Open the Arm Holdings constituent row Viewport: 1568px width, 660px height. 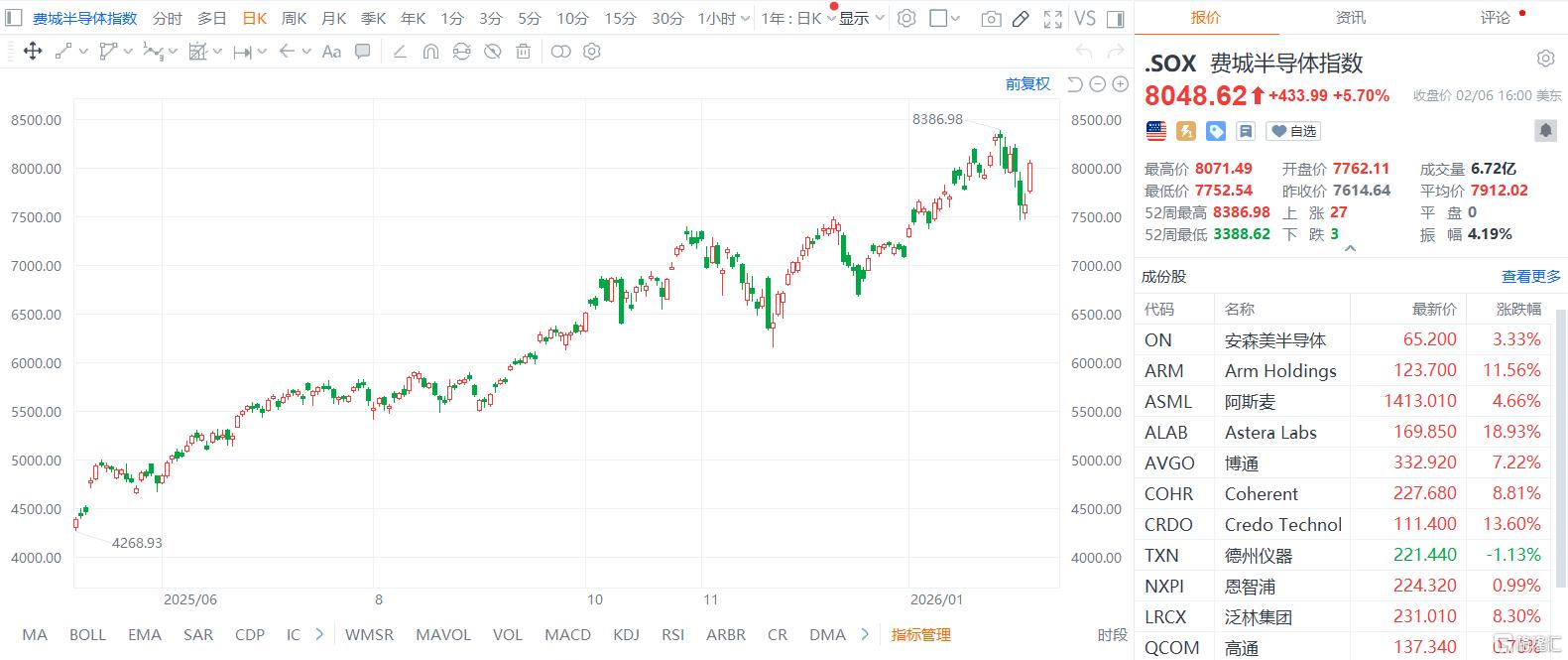1344,371
